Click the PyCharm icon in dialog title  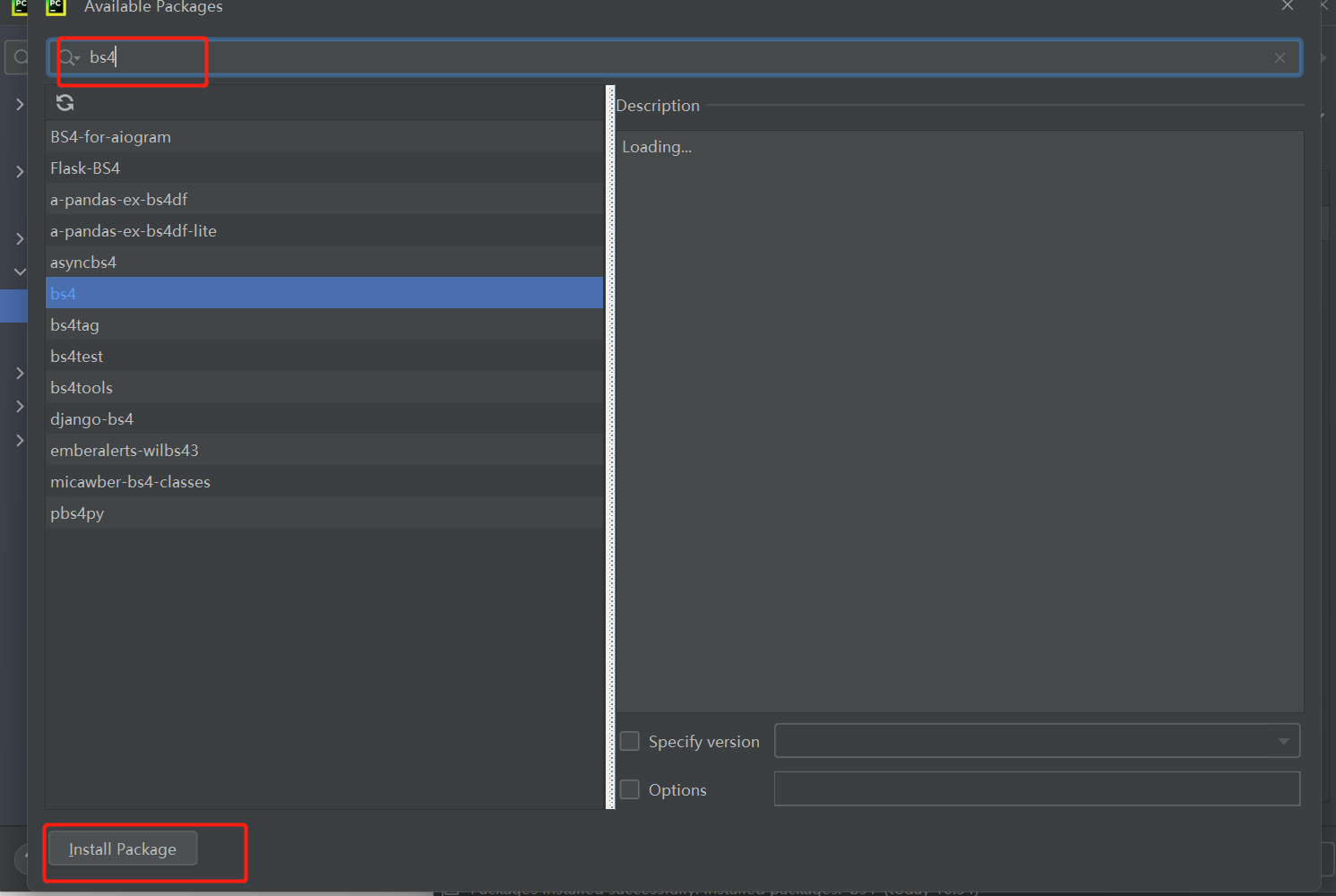(x=56, y=6)
